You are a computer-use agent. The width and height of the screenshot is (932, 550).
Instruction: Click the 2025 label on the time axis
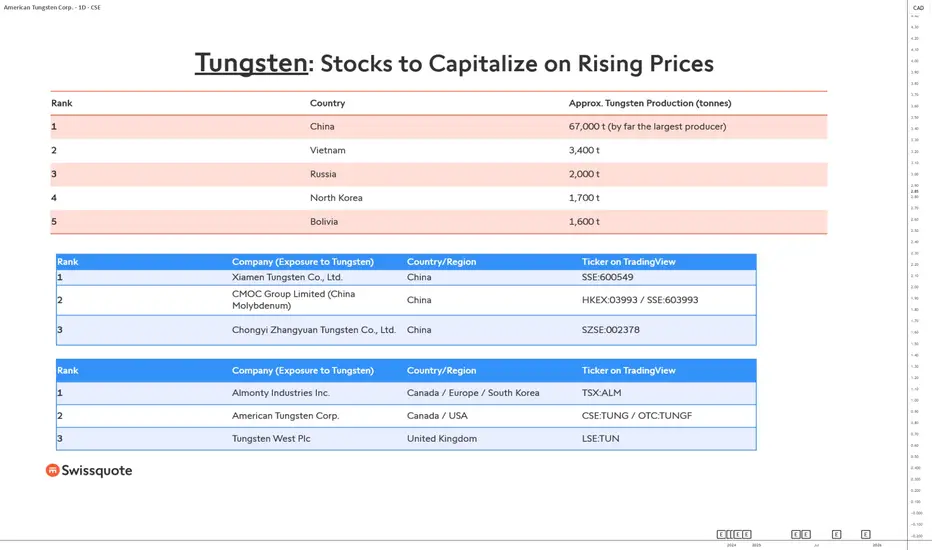click(x=757, y=546)
